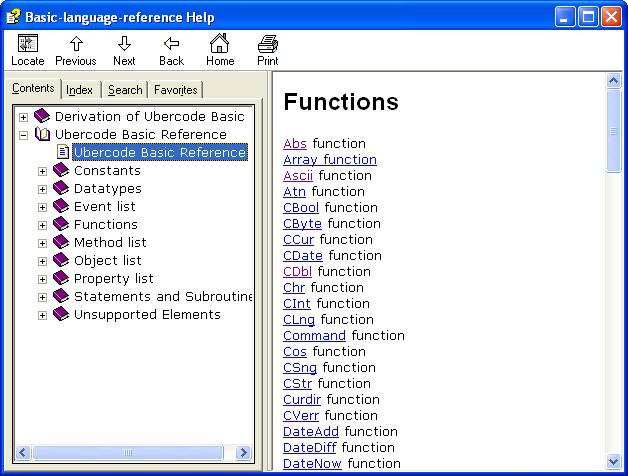Click the tree pane horizontal scrollbar right arrow
Image resolution: width=628 pixels, height=476 pixels.
coord(246,453)
